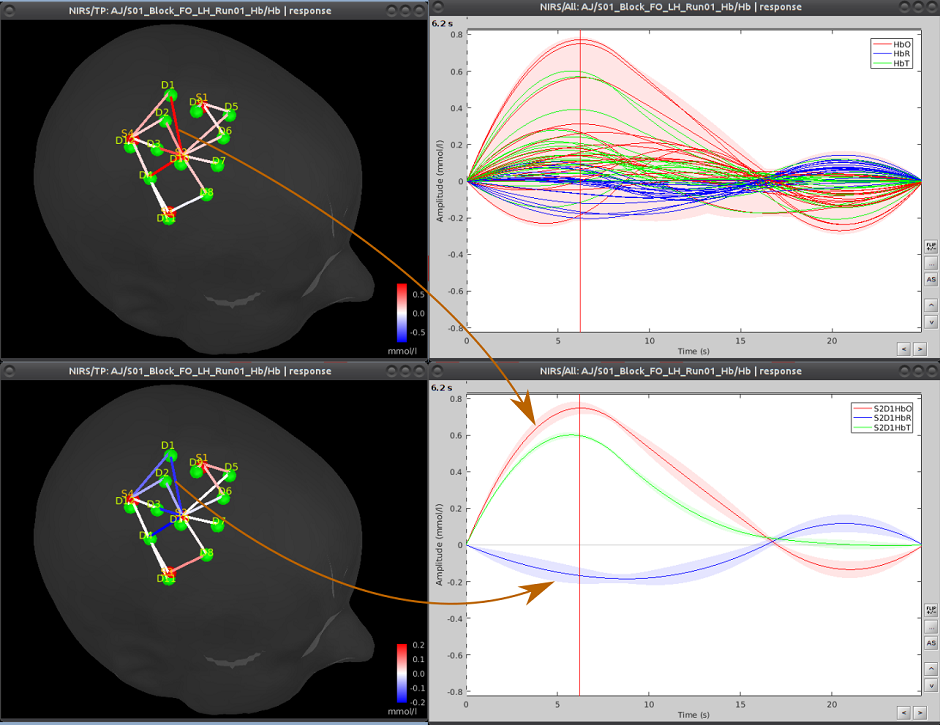The image size is (940, 725).
Task: Step to previous time sample in top plot
Action: tap(904, 349)
